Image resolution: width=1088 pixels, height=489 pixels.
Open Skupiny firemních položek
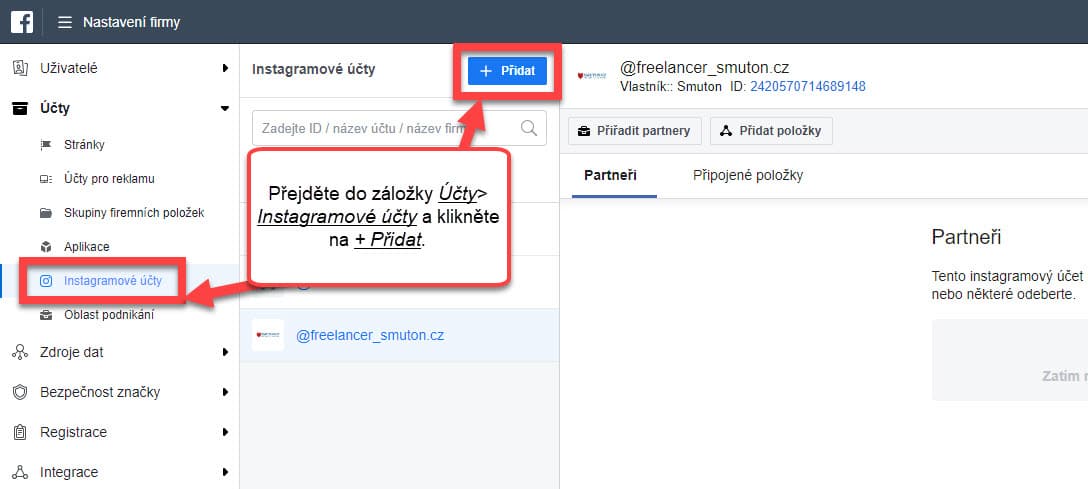click(x=134, y=213)
